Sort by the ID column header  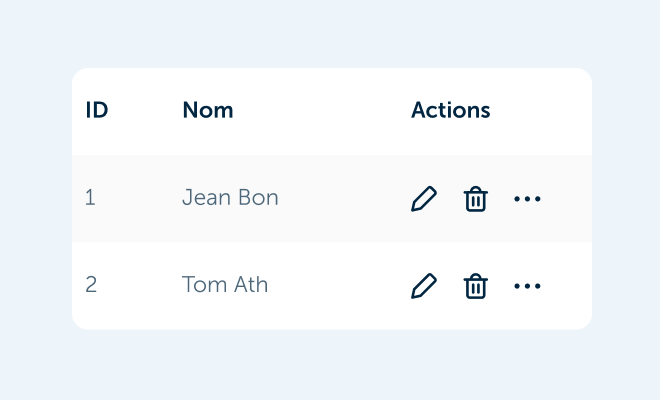(x=97, y=110)
